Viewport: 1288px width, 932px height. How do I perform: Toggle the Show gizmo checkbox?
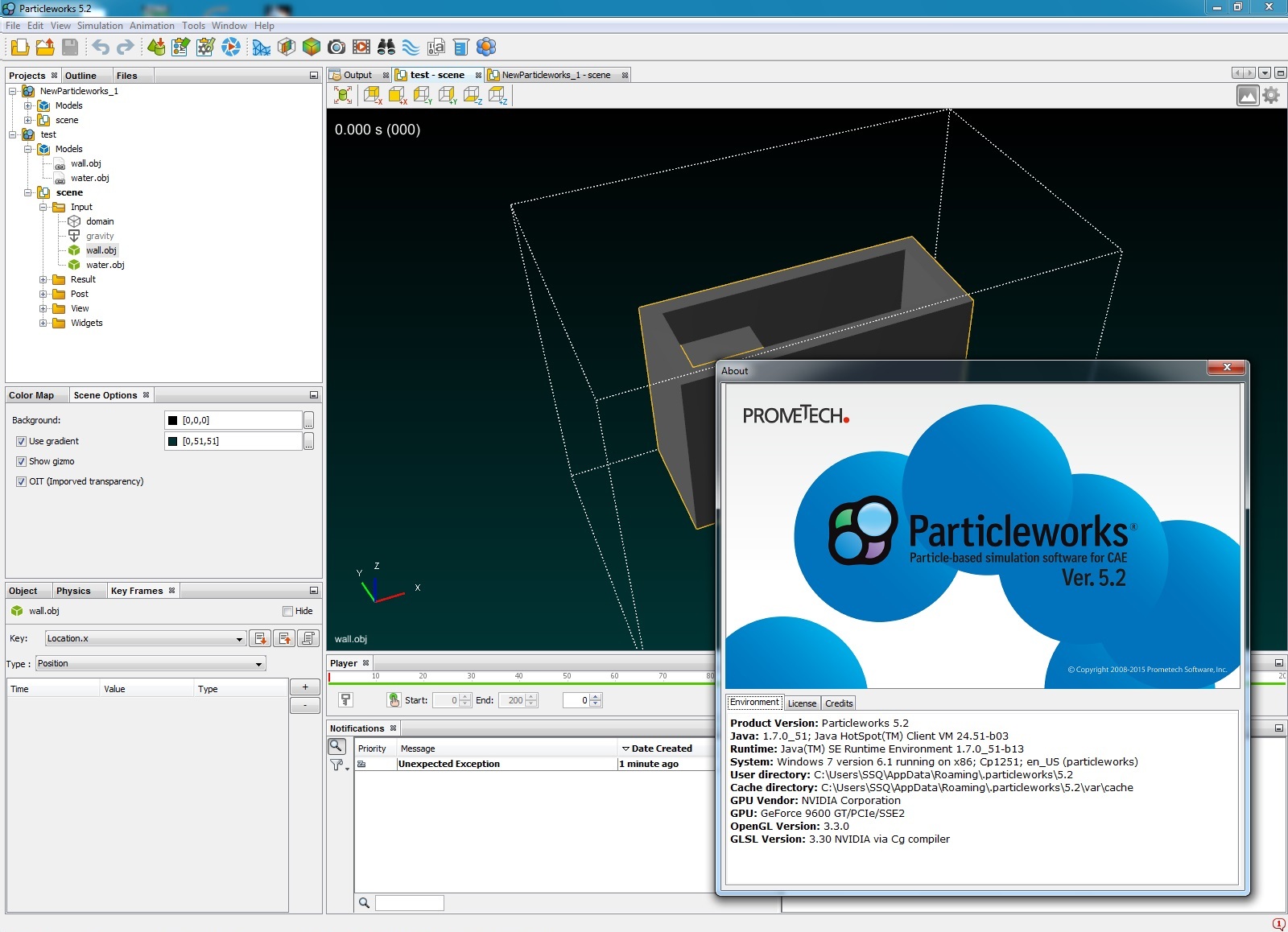pyautogui.click(x=21, y=461)
